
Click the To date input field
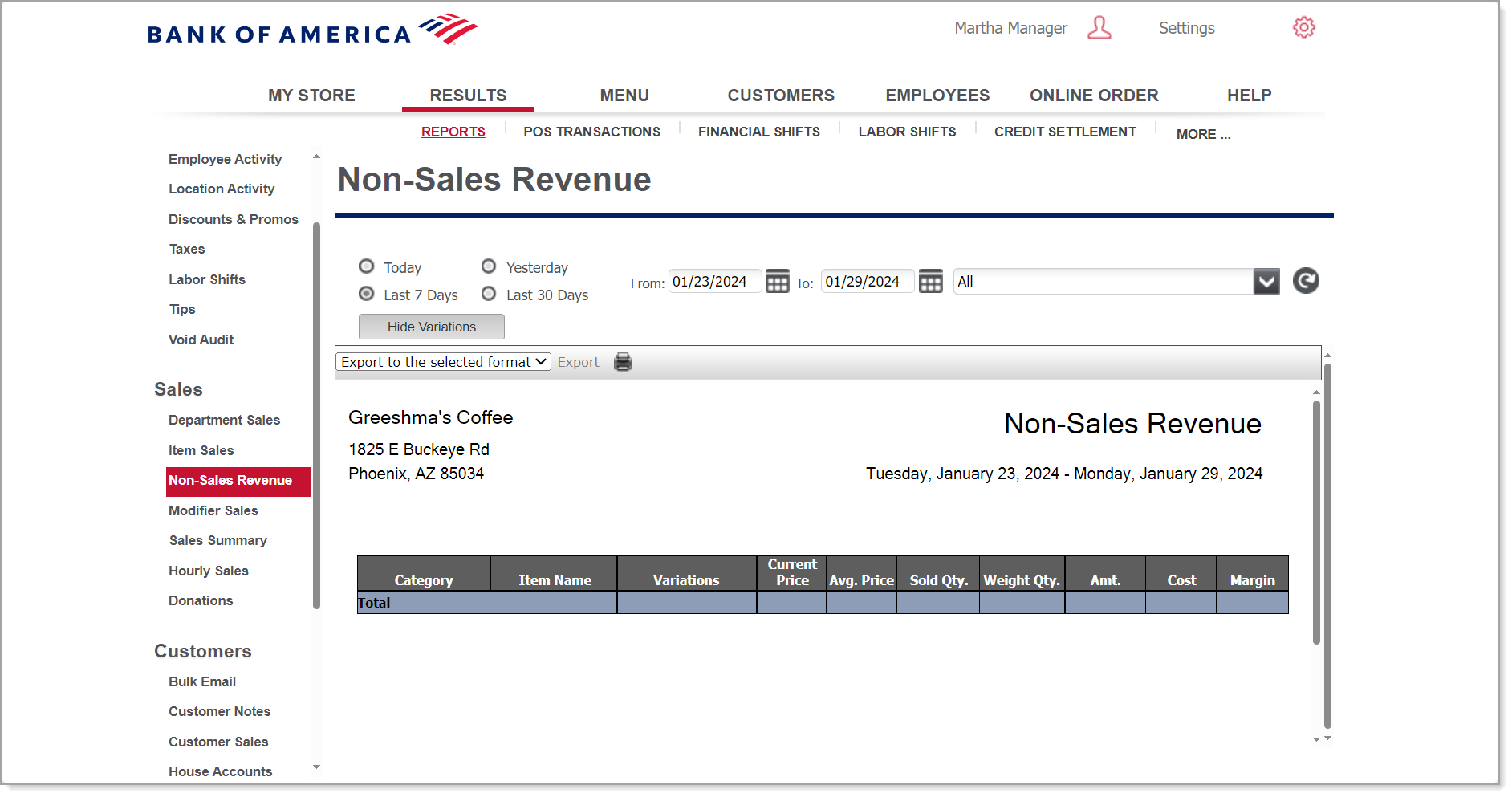[x=868, y=282]
